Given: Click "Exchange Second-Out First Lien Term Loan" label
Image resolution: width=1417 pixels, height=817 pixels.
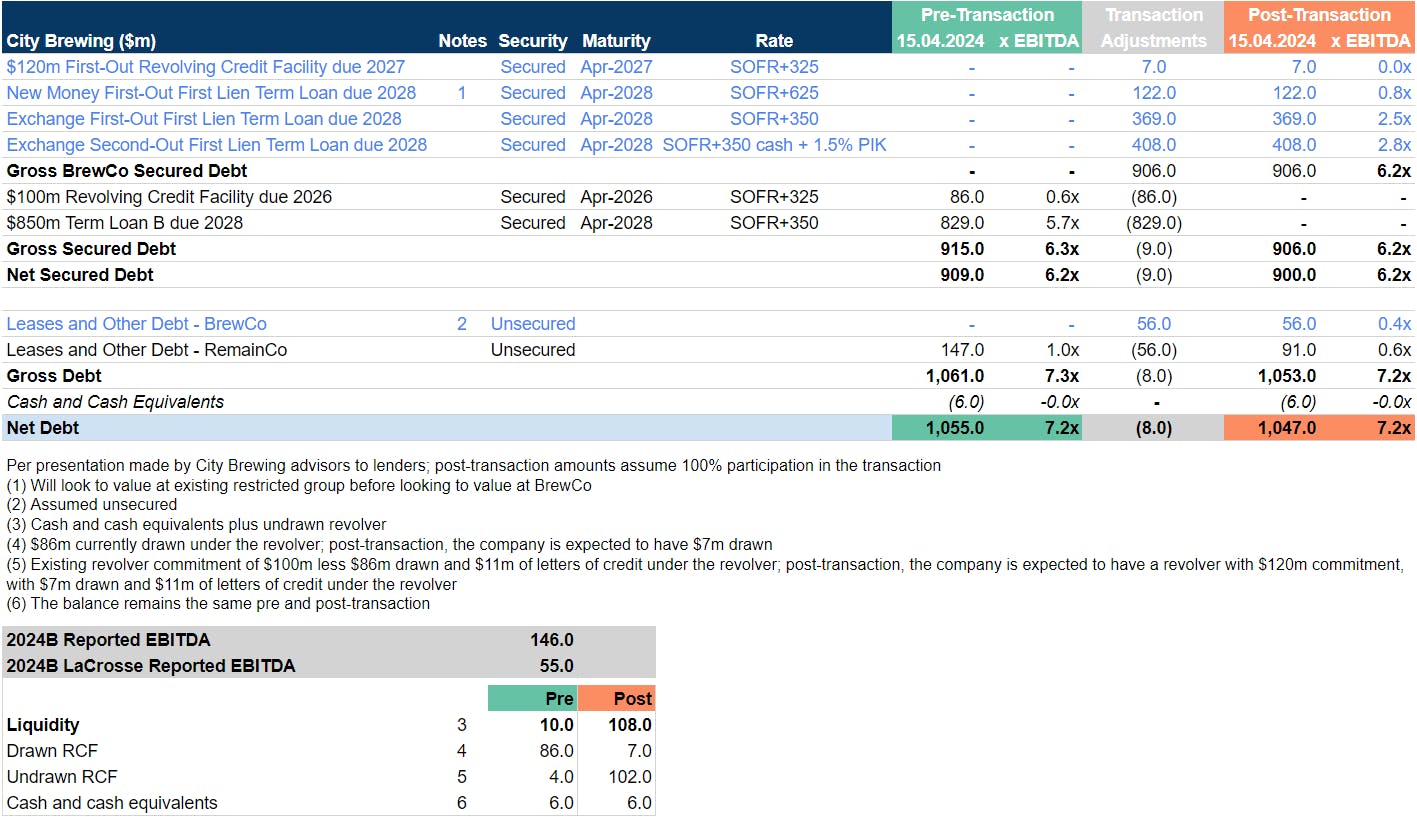Looking at the screenshot, I should (x=216, y=145).
